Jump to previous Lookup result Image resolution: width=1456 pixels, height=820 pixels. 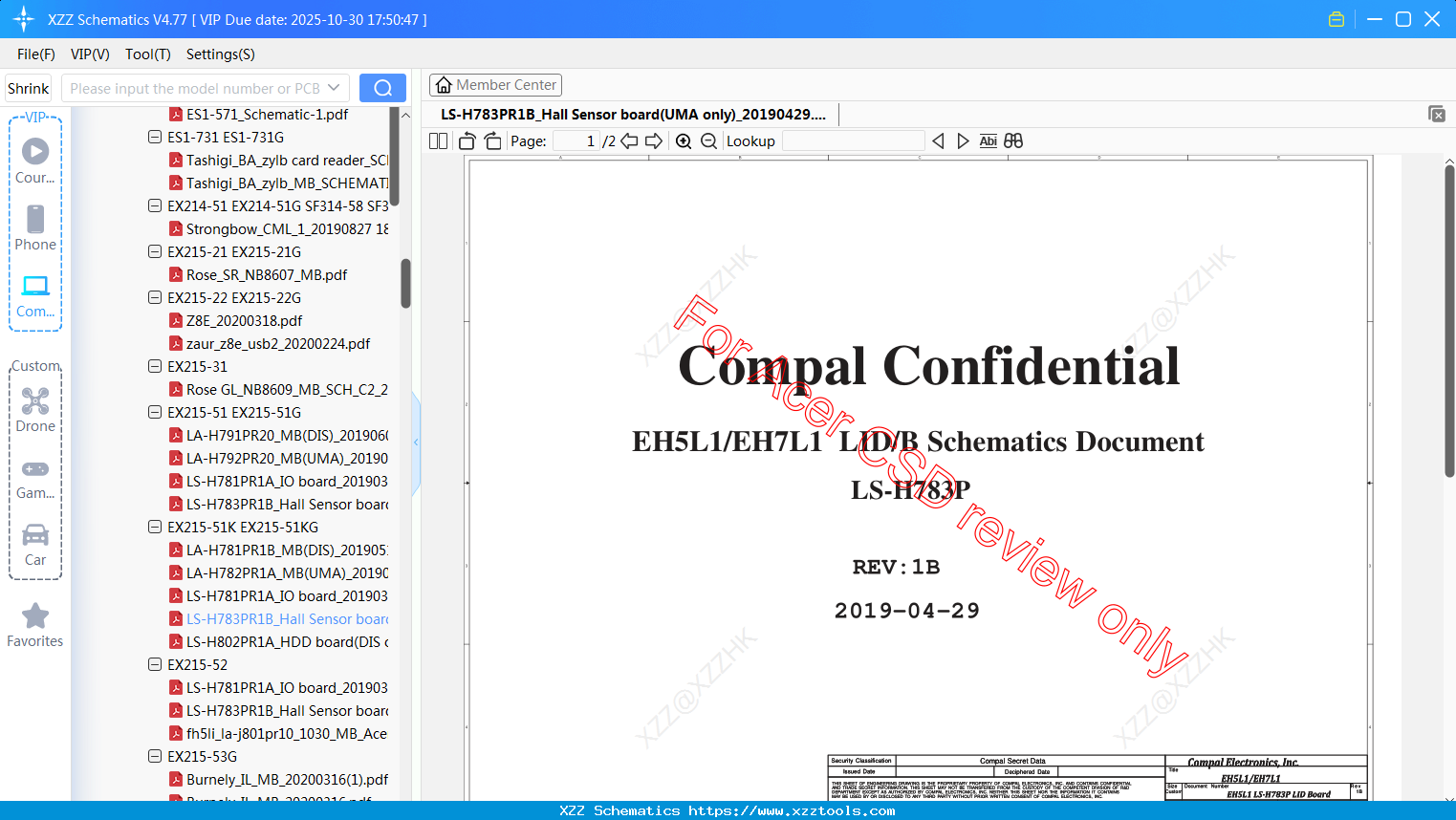[x=938, y=141]
